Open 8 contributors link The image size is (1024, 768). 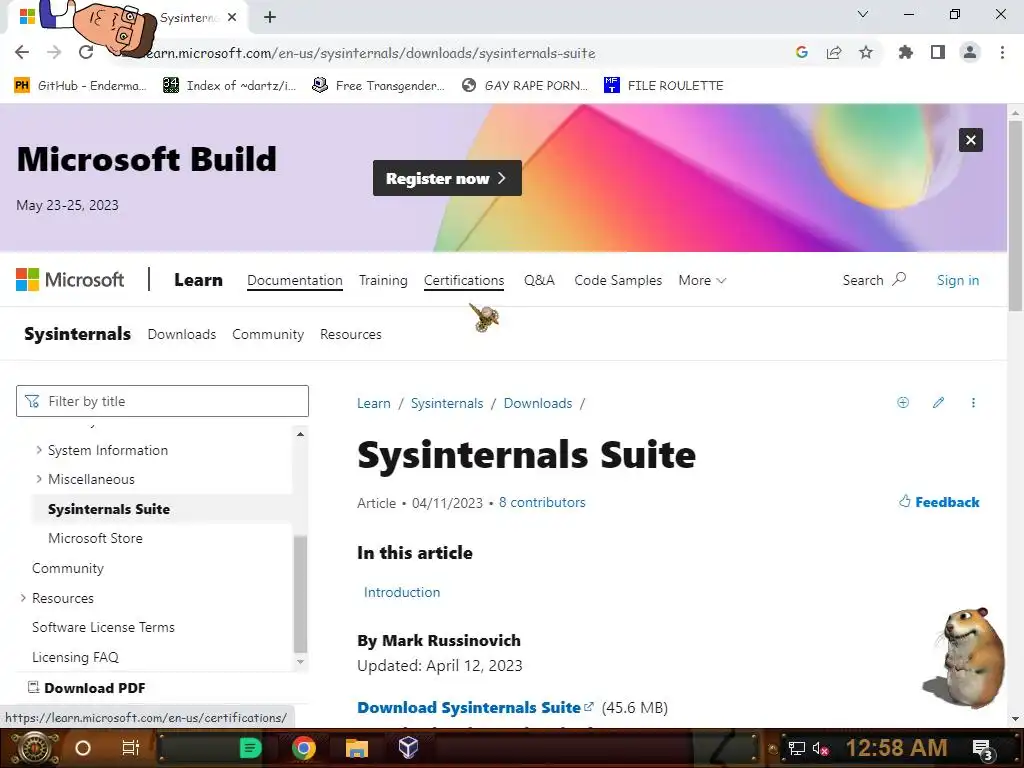pos(542,503)
